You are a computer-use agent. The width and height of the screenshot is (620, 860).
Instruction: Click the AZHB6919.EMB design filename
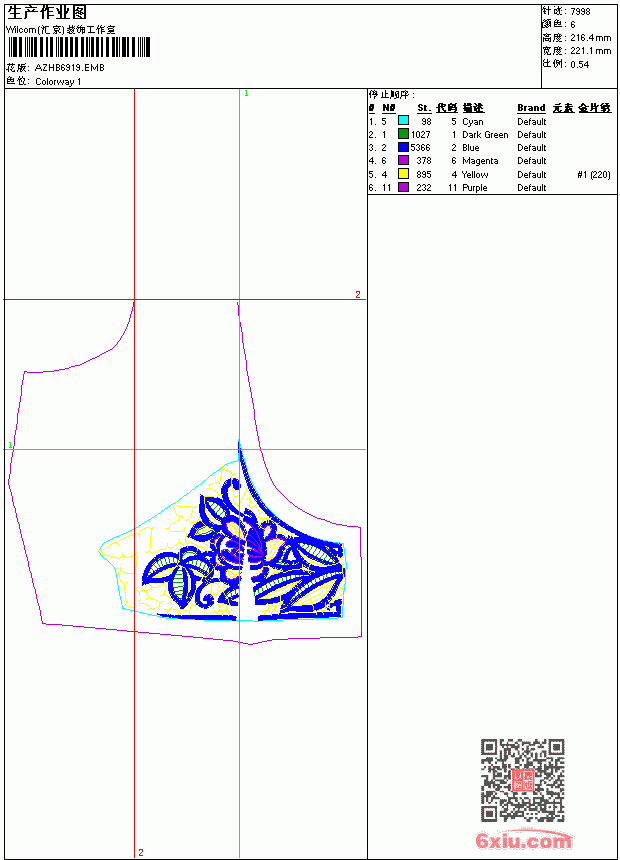[x=70, y=68]
